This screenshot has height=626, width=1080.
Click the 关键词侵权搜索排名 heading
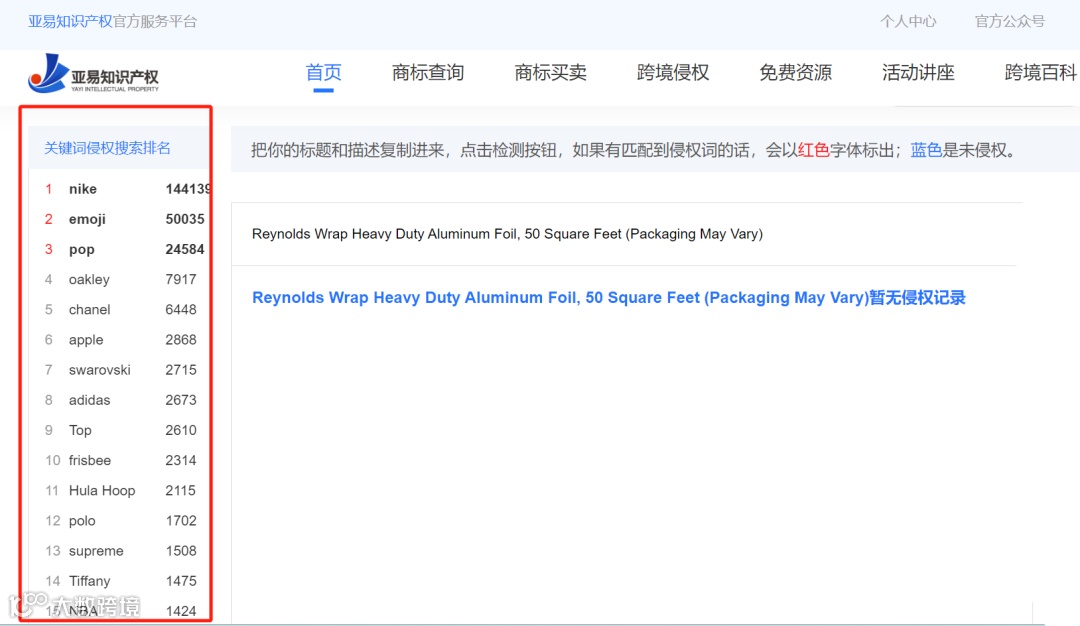pyautogui.click(x=107, y=148)
